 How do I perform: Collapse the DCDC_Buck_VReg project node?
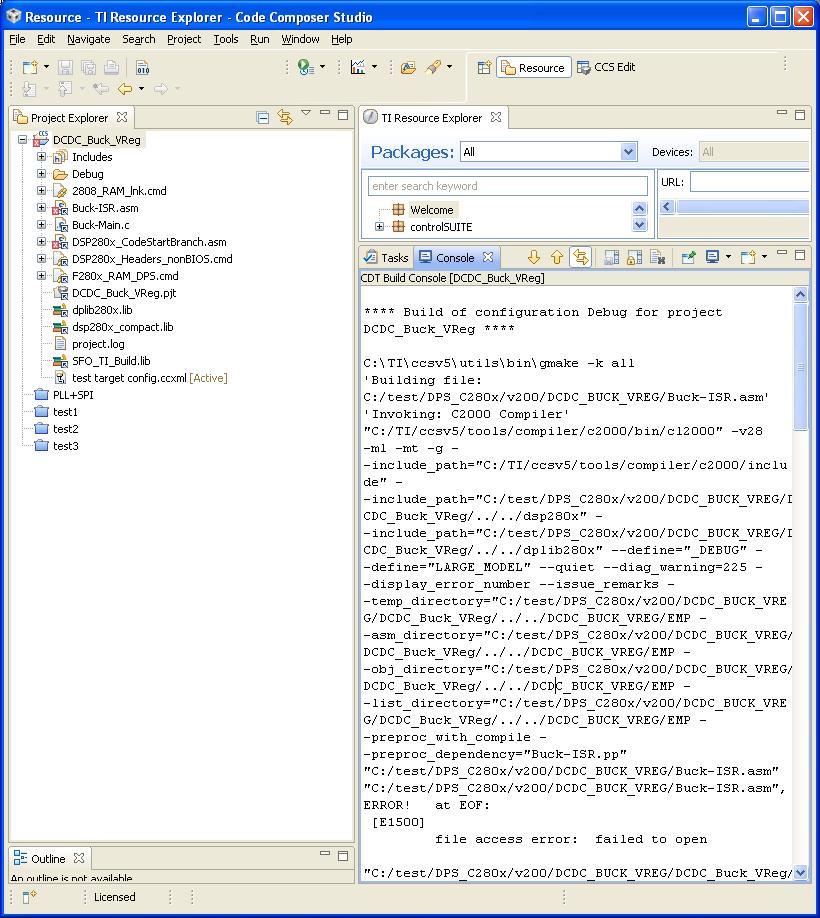22,140
